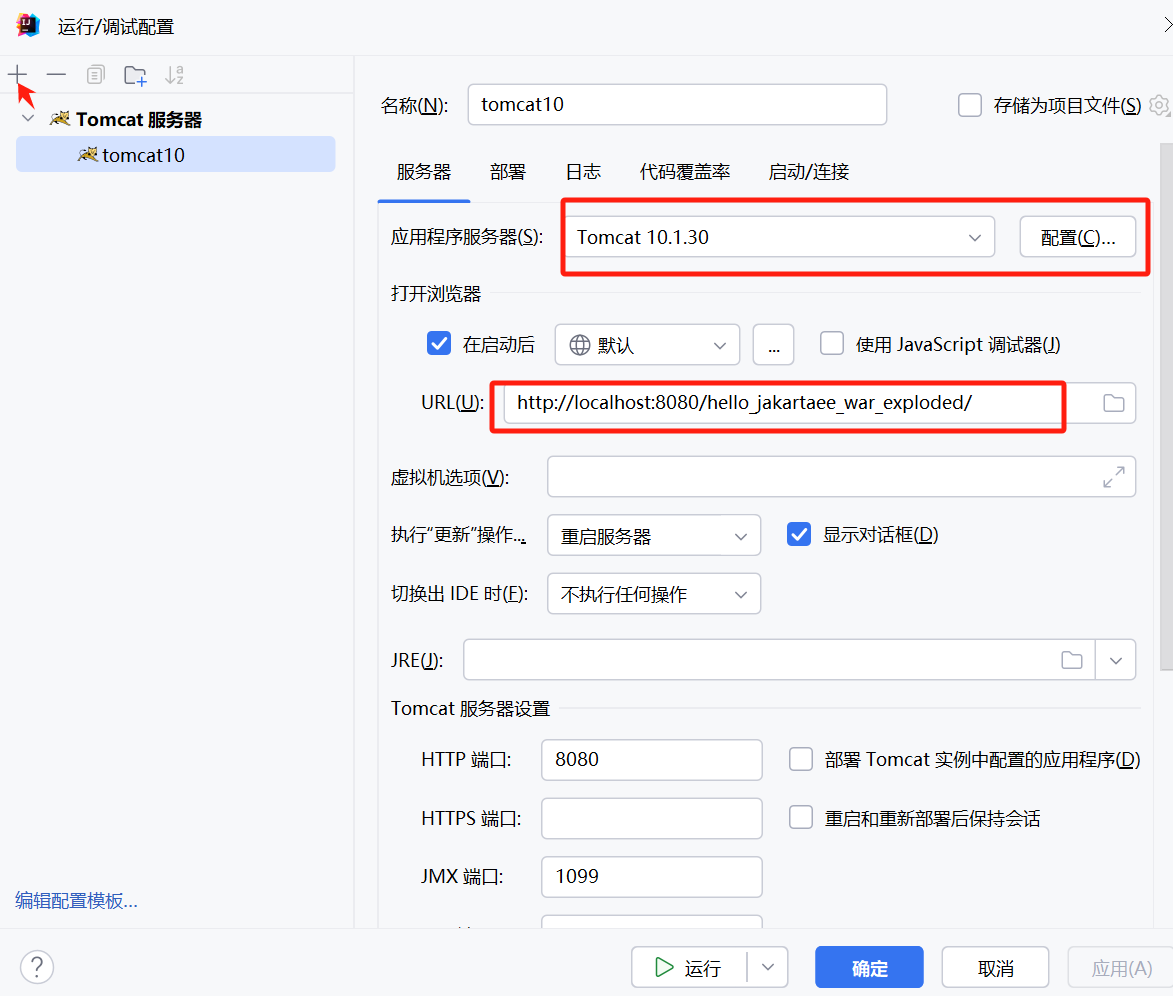1173x996 pixels.
Task: Open the application server dropdown Tomcat 10.1.30
Action: click(780, 236)
